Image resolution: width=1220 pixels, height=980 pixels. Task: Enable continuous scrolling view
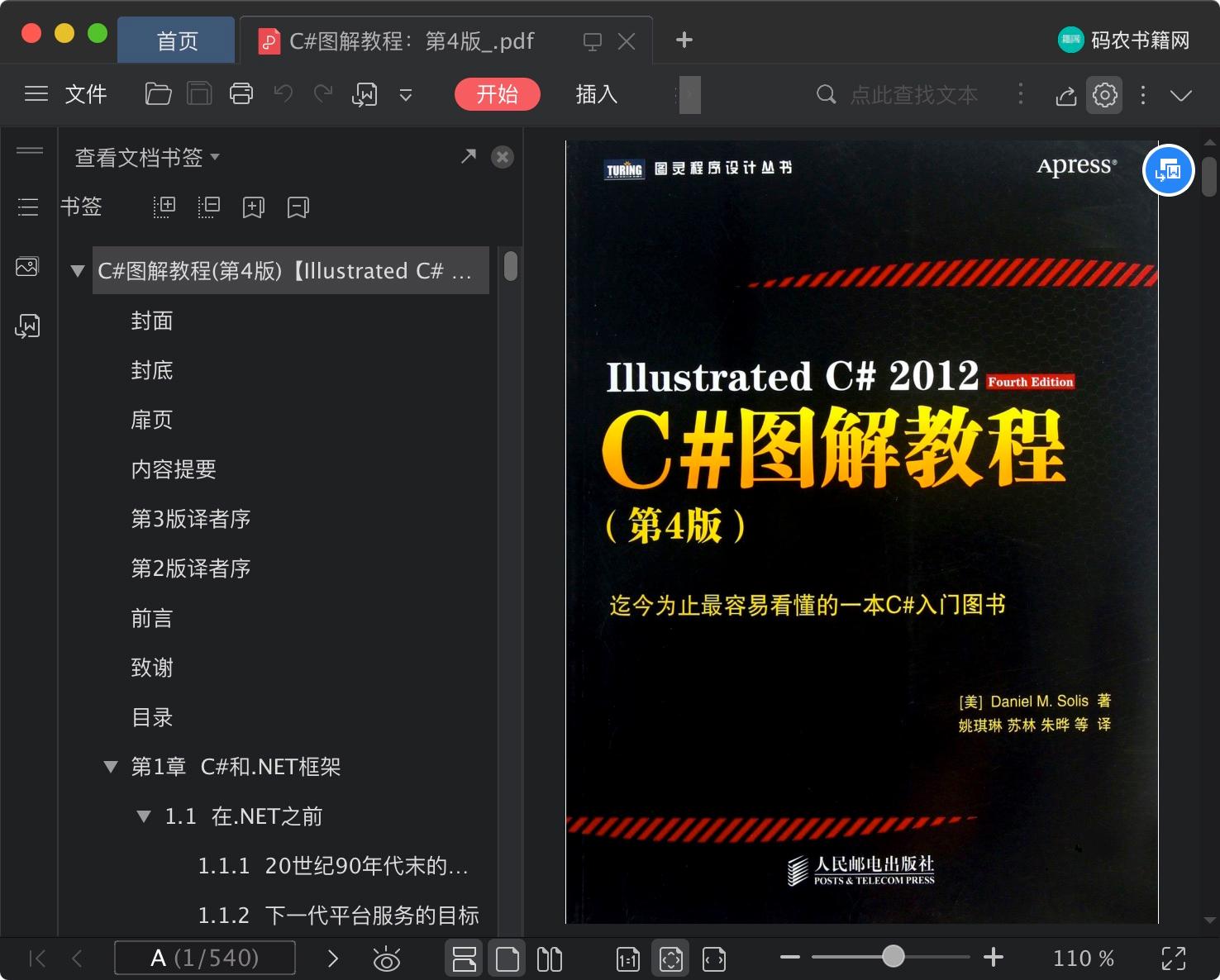(465, 959)
